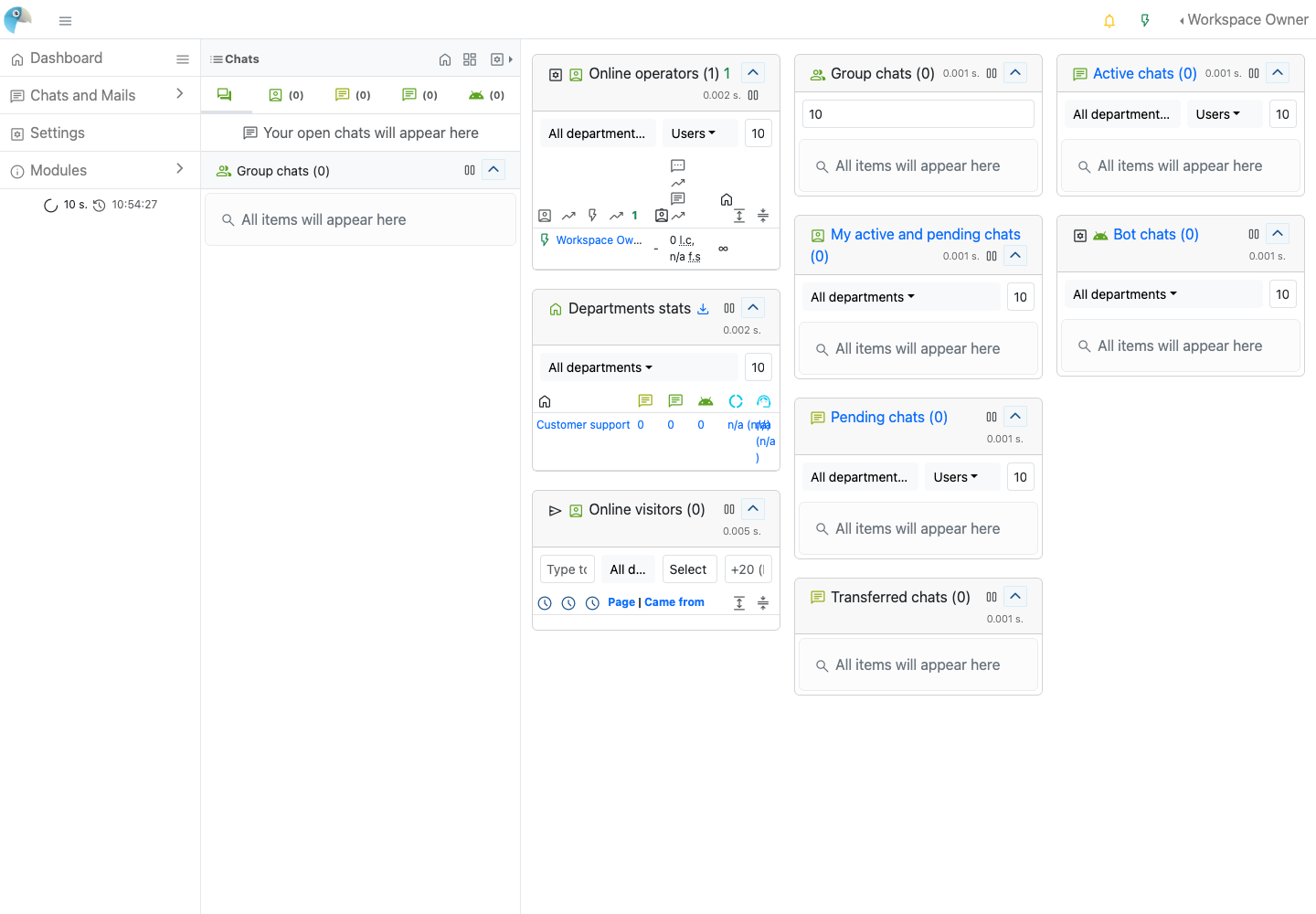Collapse the Online operators widget

(753, 72)
